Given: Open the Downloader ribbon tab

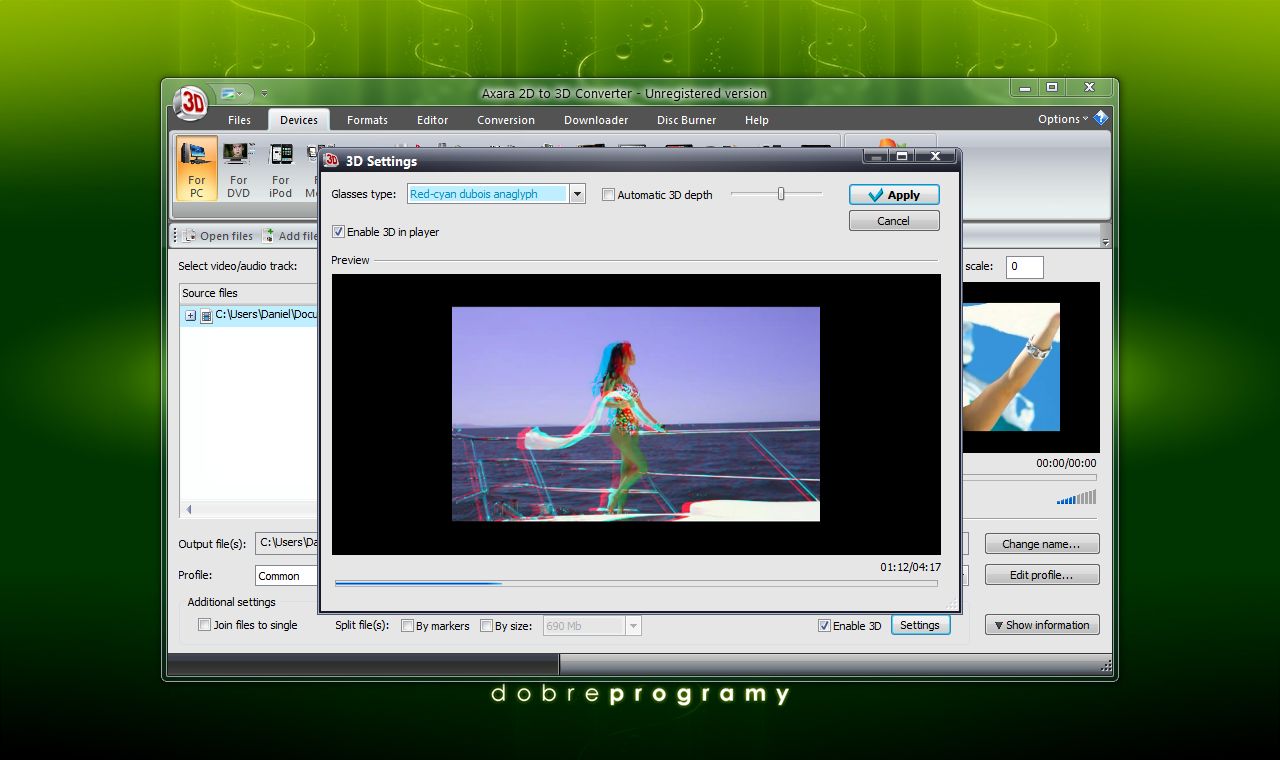Looking at the screenshot, I should (596, 120).
